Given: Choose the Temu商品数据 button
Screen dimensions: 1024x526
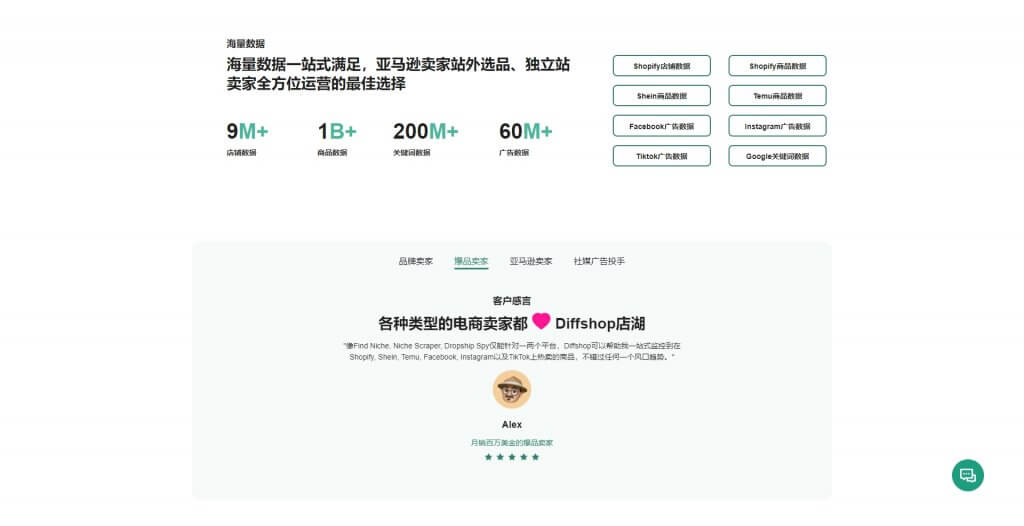Looking at the screenshot, I should [x=777, y=96].
